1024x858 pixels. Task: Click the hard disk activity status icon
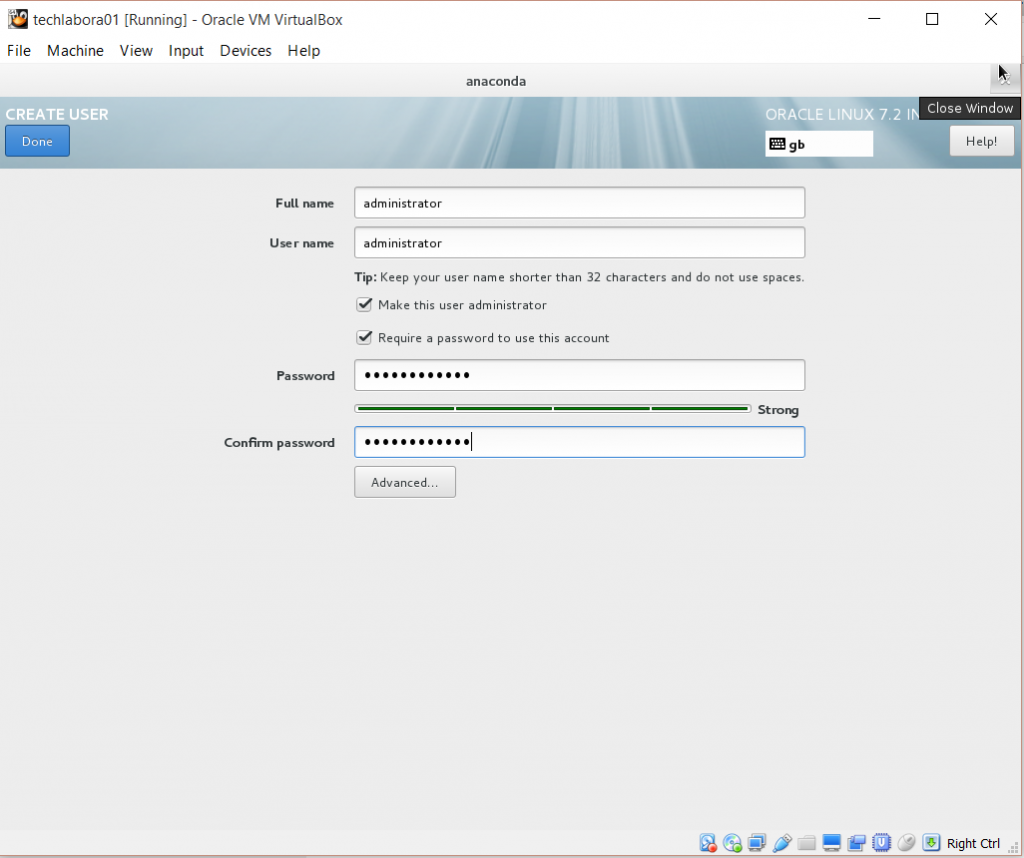[708, 843]
